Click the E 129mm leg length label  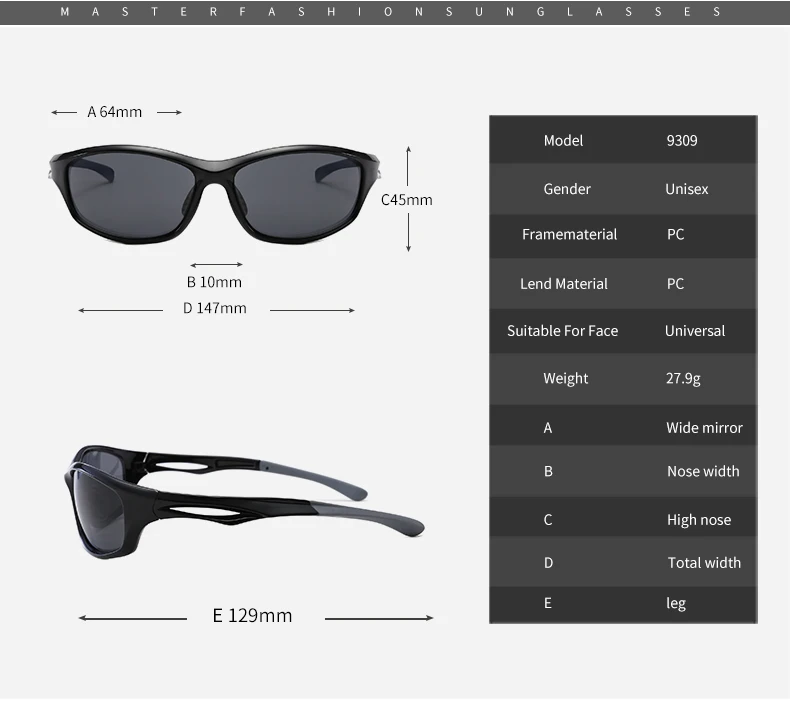tap(252, 615)
